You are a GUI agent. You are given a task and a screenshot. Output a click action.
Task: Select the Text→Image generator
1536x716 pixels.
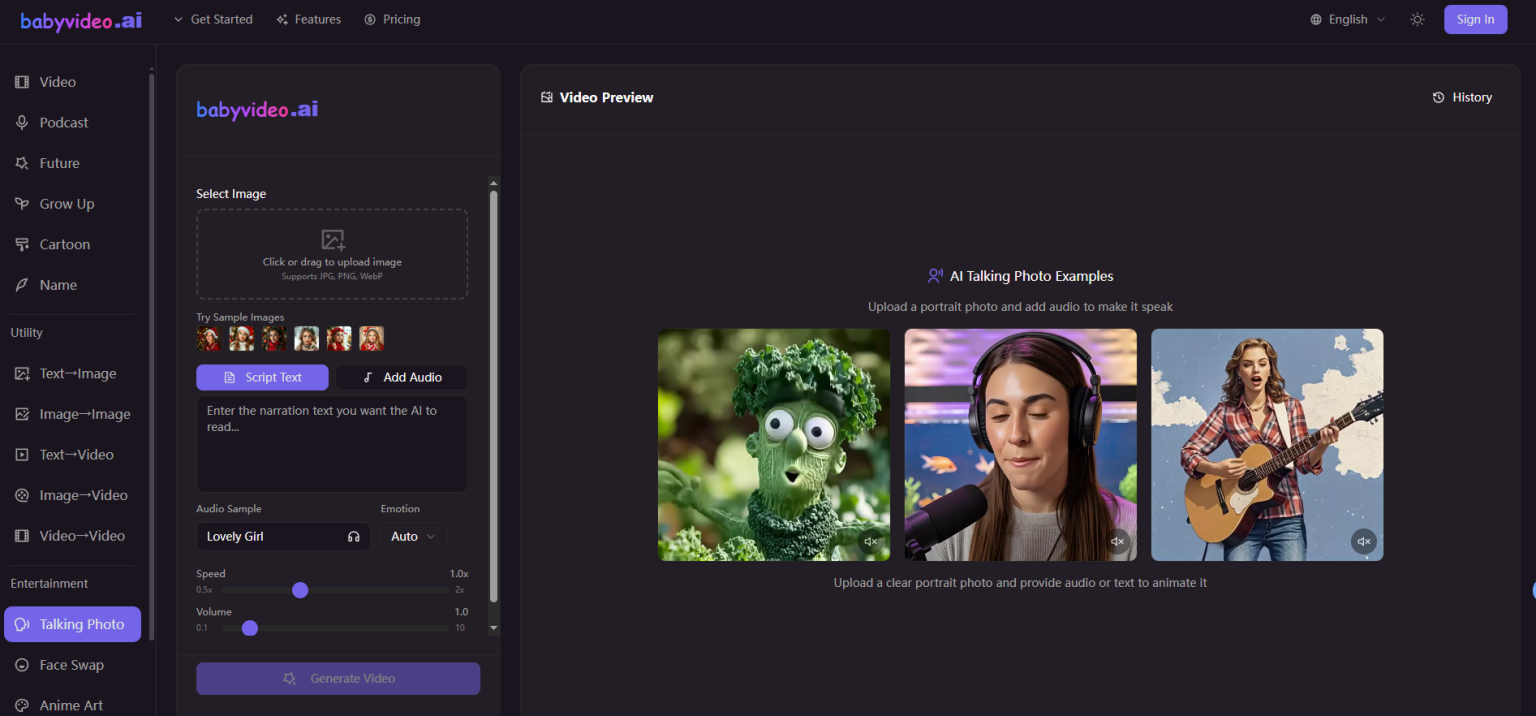75,373
